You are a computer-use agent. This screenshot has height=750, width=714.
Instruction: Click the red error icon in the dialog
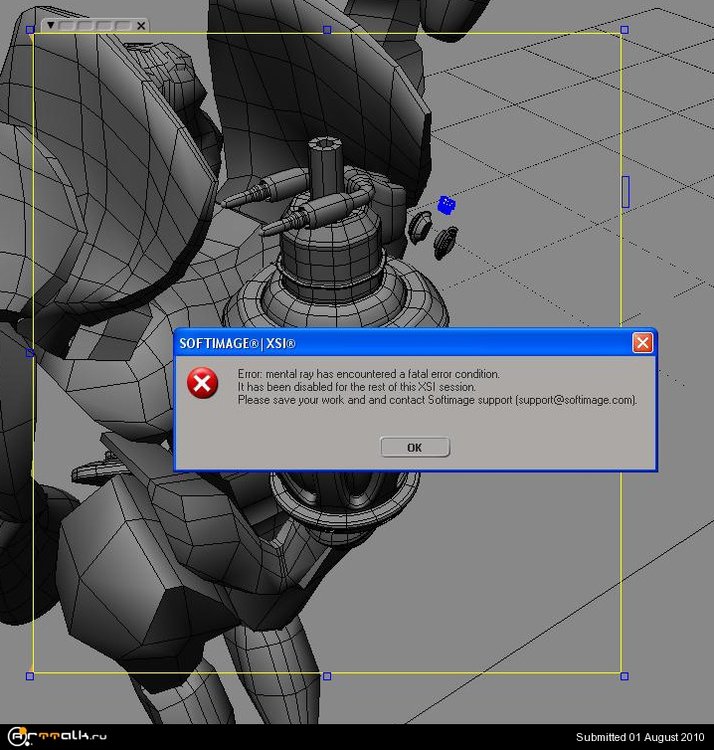[x=203, y=384]
